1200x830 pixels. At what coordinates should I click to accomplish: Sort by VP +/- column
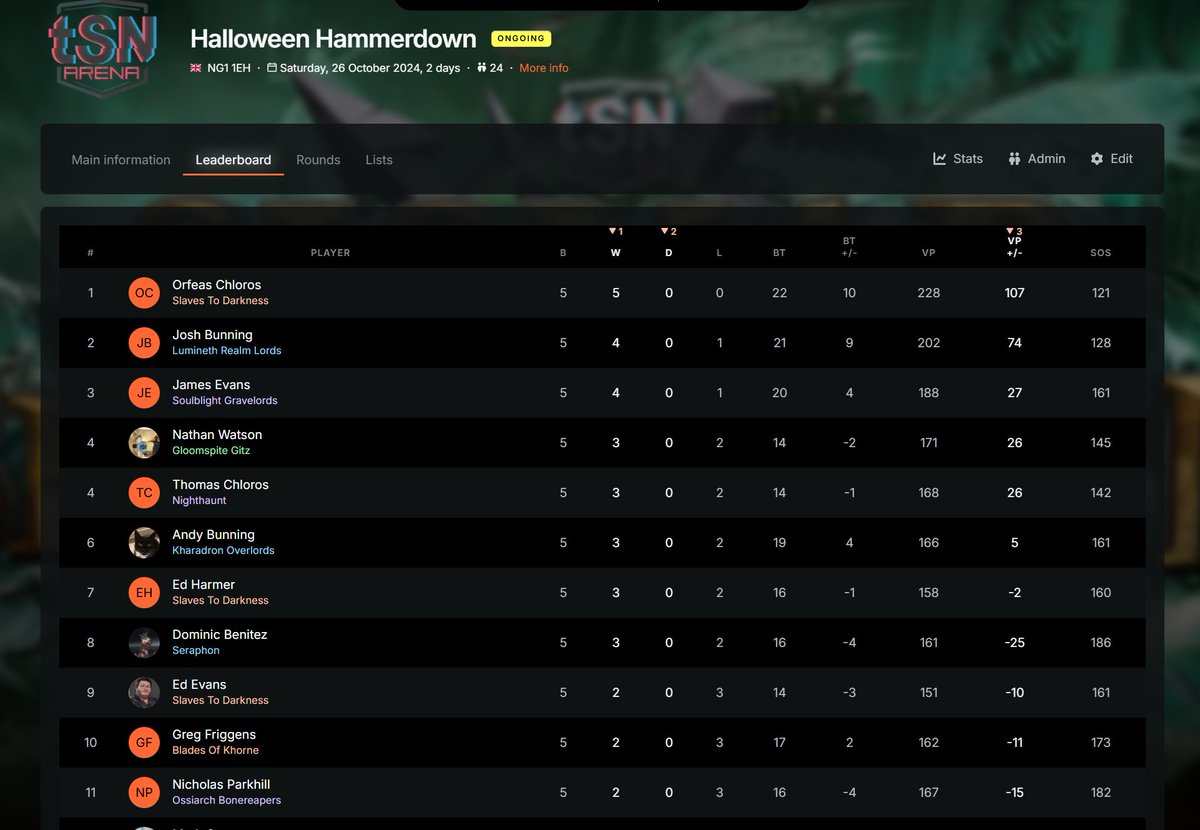click(1014, 247)
